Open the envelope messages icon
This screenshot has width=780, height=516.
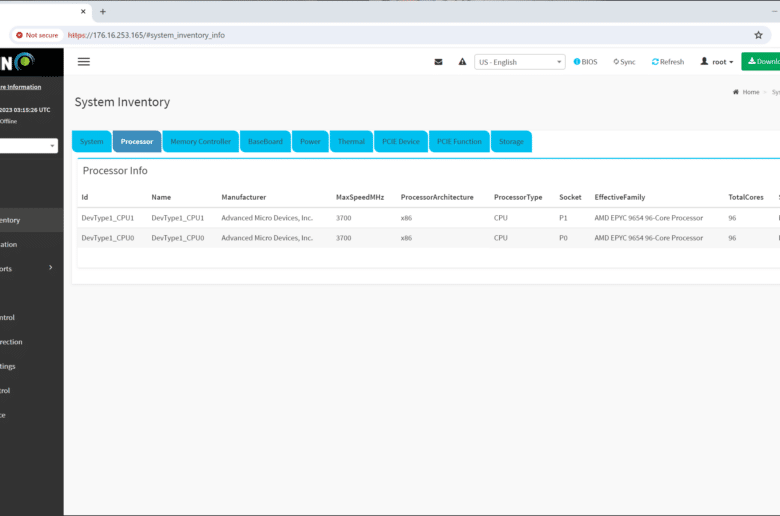(x=438, y=62)
